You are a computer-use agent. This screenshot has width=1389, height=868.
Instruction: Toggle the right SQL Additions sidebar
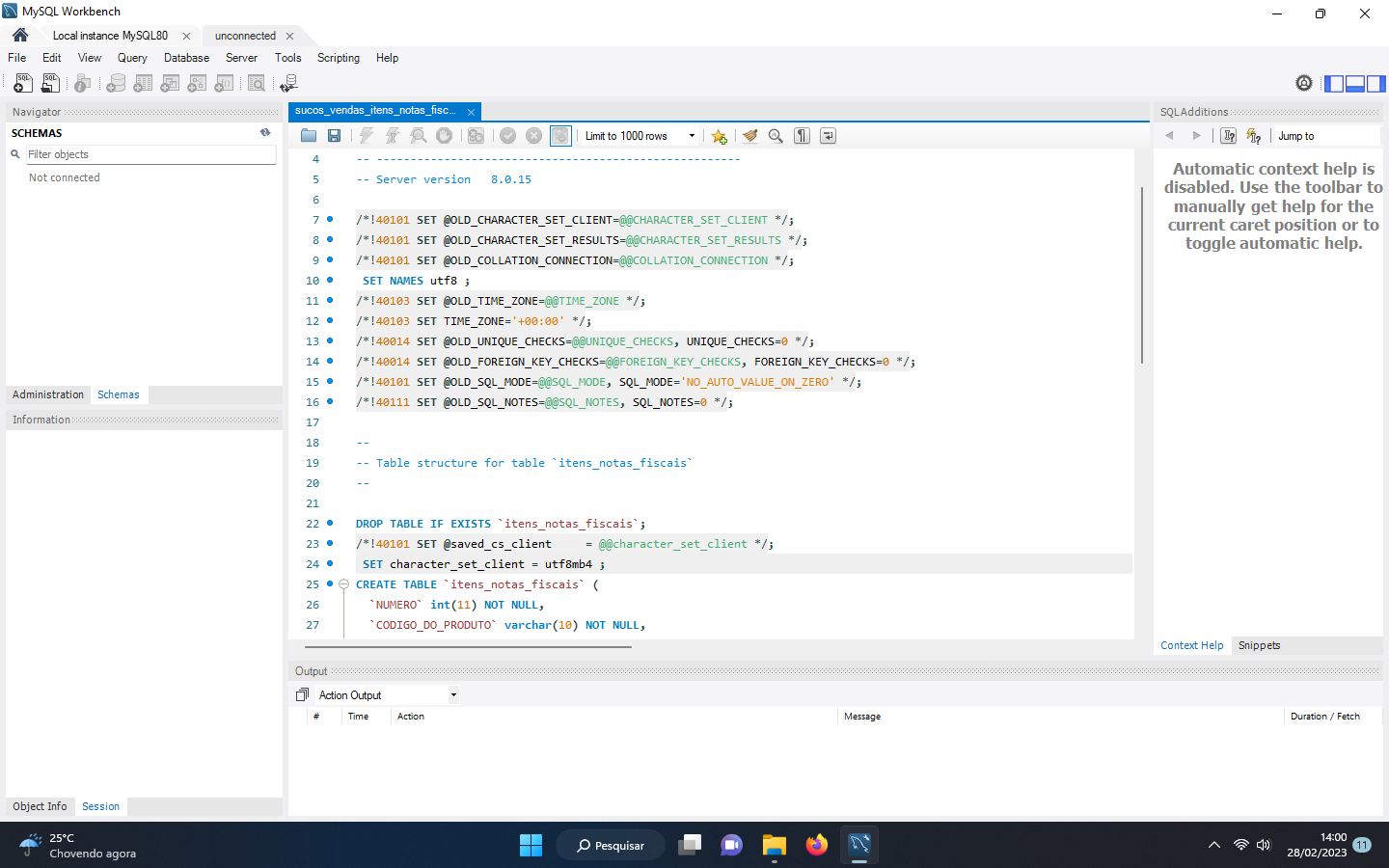[1375, 84]
